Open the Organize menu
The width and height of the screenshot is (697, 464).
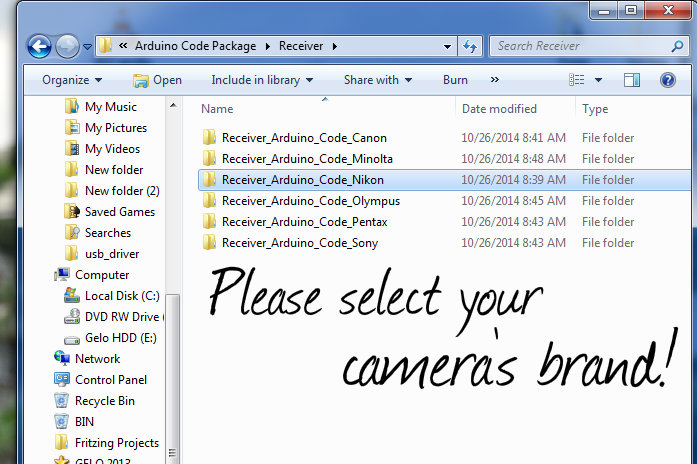pos(72,80)
